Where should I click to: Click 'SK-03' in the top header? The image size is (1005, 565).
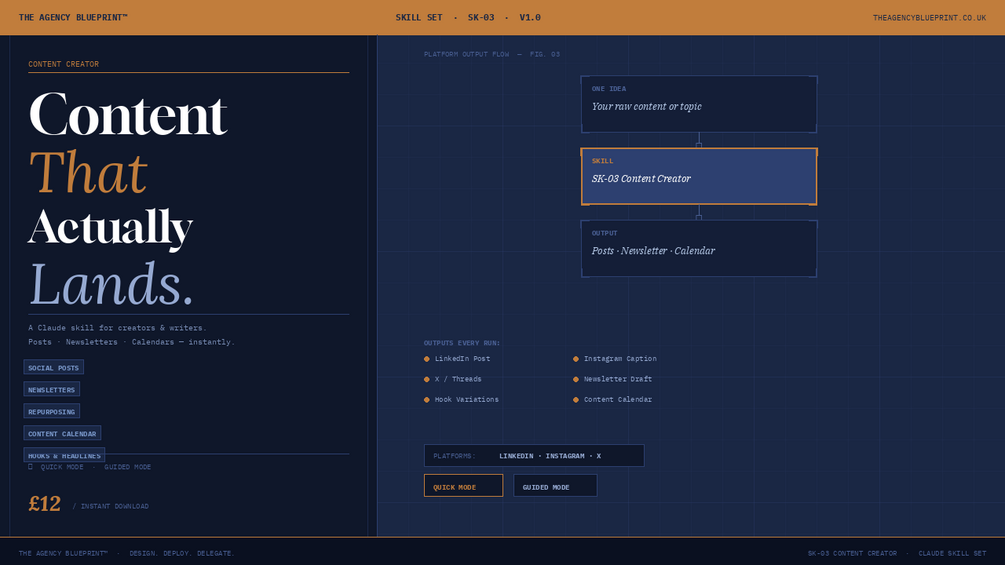481,18
